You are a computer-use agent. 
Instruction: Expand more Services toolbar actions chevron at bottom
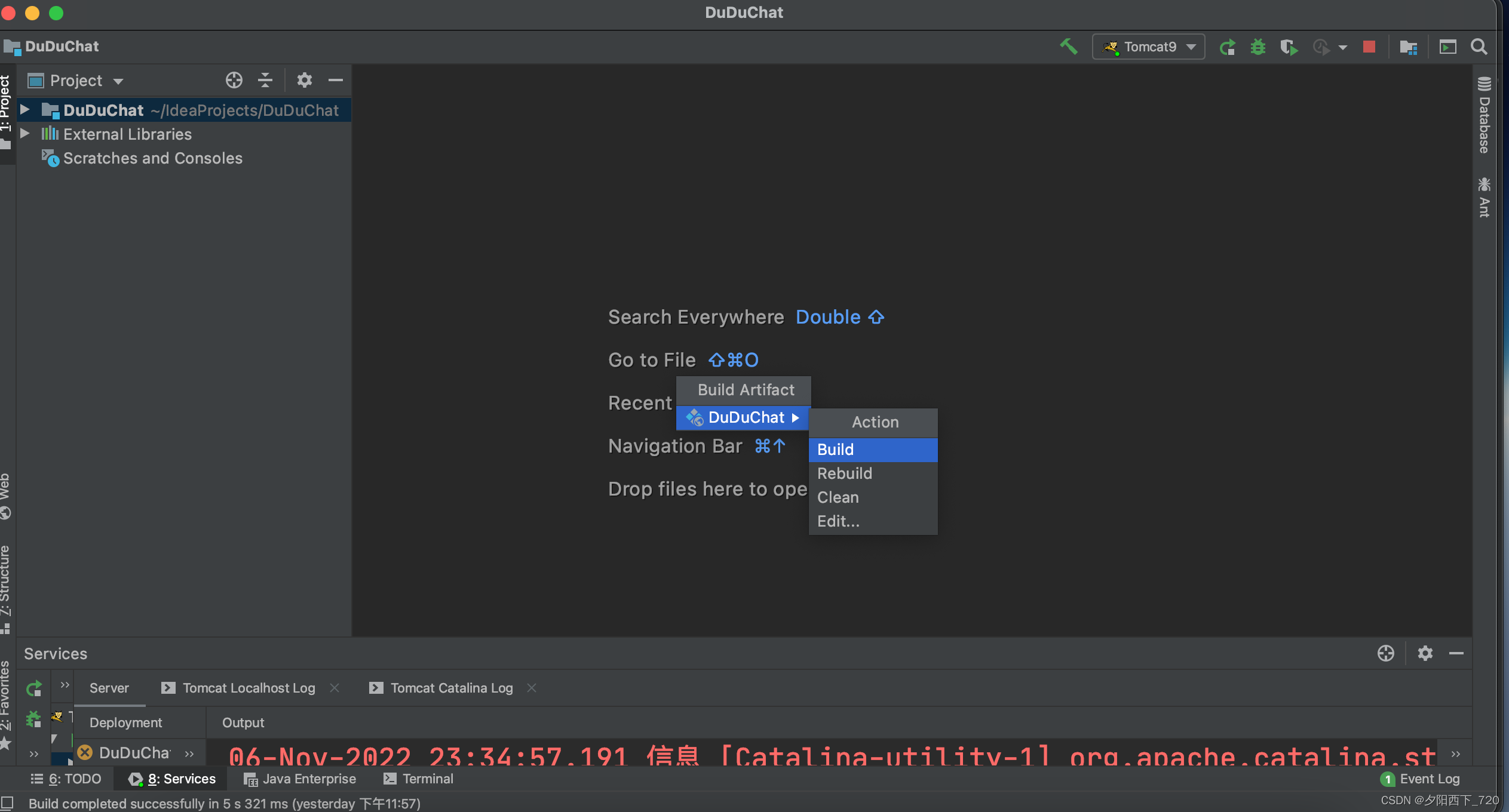(34, 754)
